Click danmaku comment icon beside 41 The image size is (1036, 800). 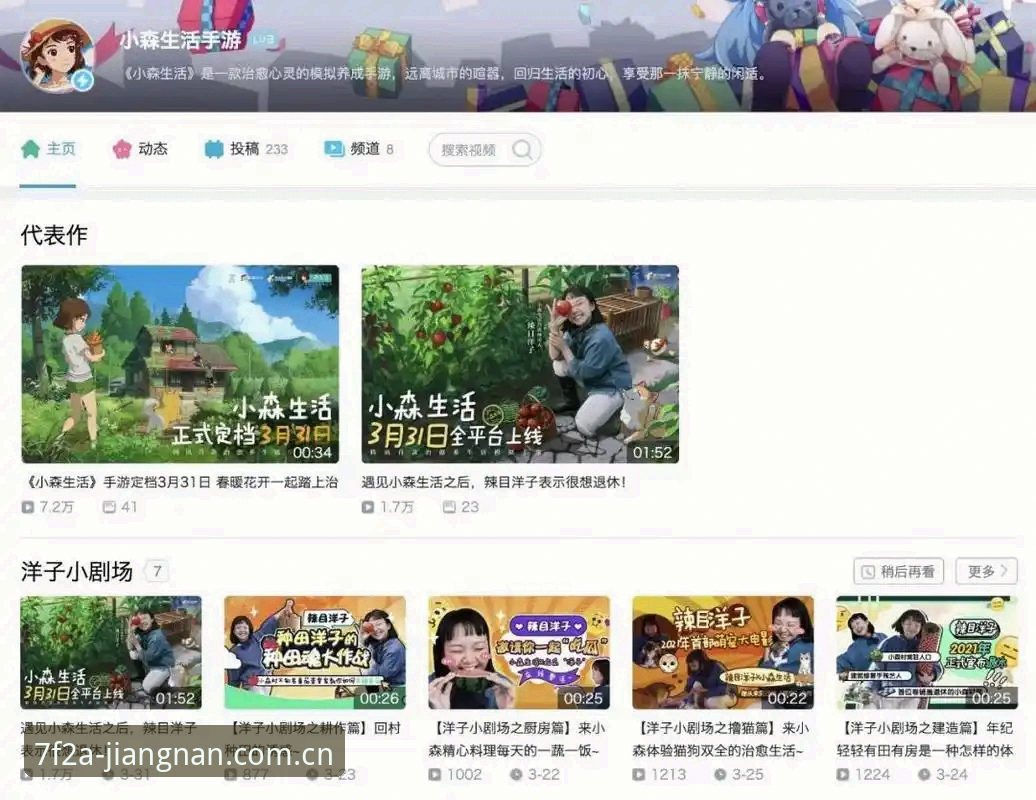[110, 507]
